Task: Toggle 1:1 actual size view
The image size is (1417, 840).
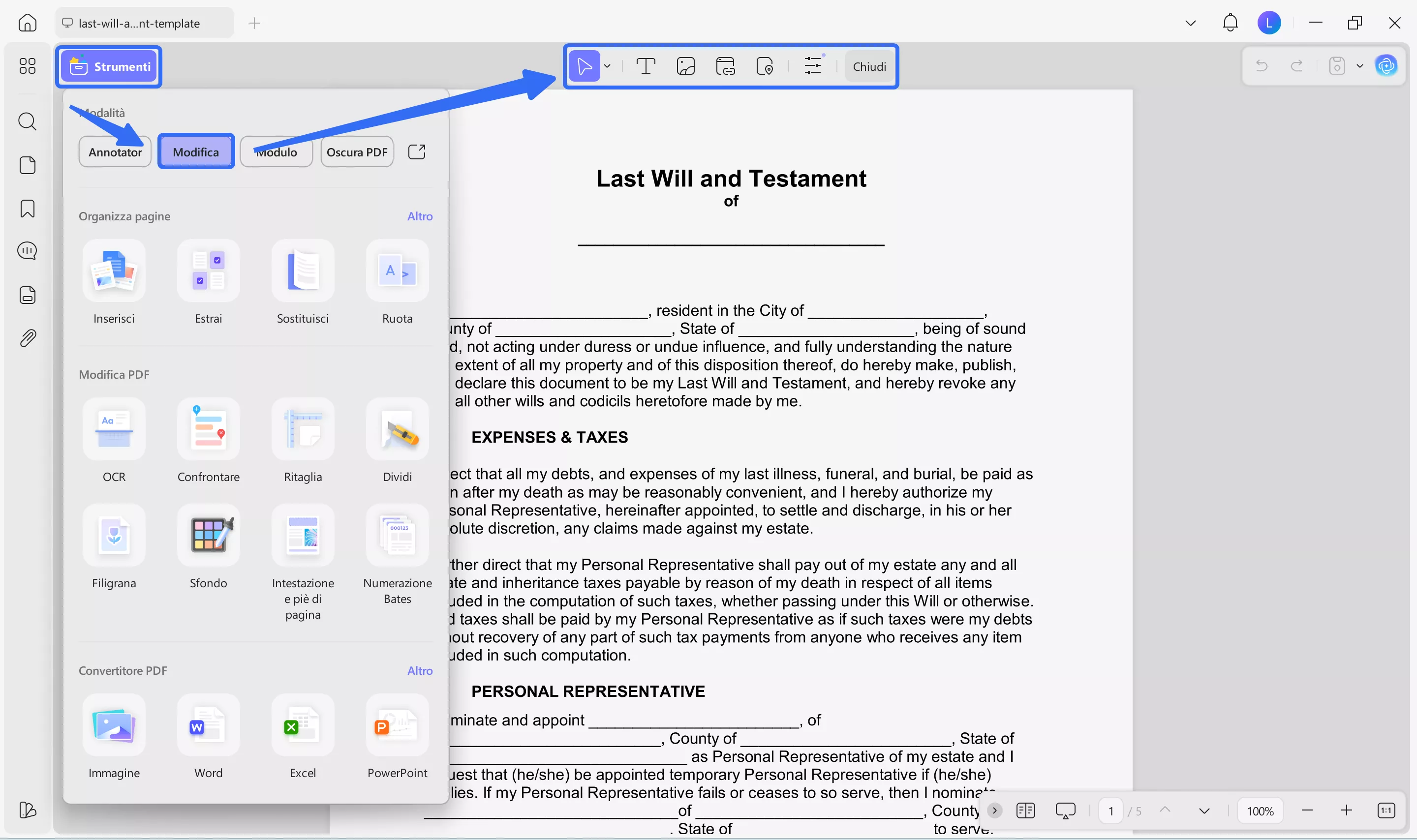Action: pos(1386,810)
